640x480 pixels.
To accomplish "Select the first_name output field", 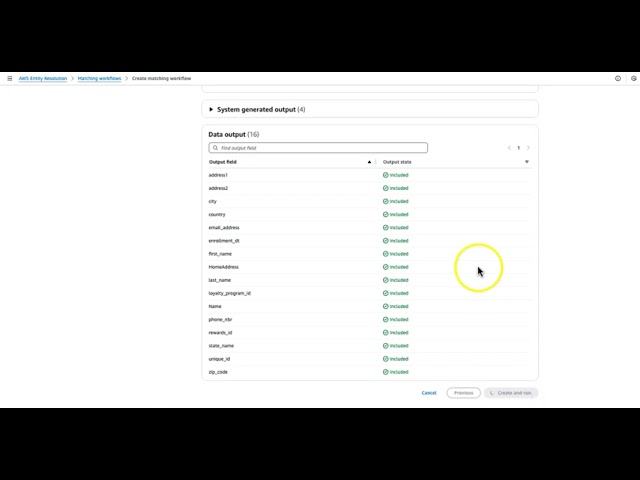I will click(x=220, y=254).
